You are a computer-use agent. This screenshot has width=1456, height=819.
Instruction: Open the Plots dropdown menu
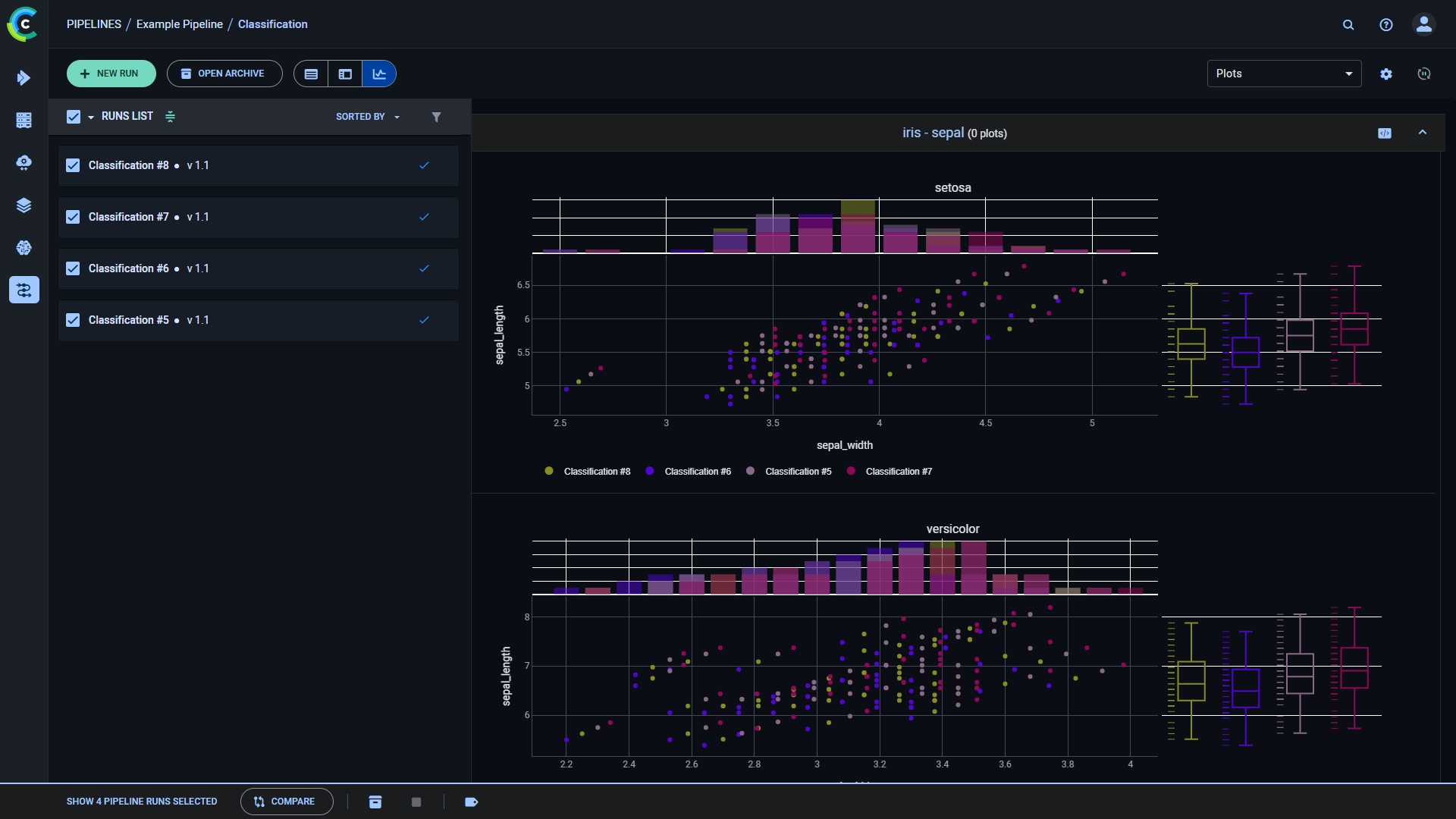pos(1284,74)
